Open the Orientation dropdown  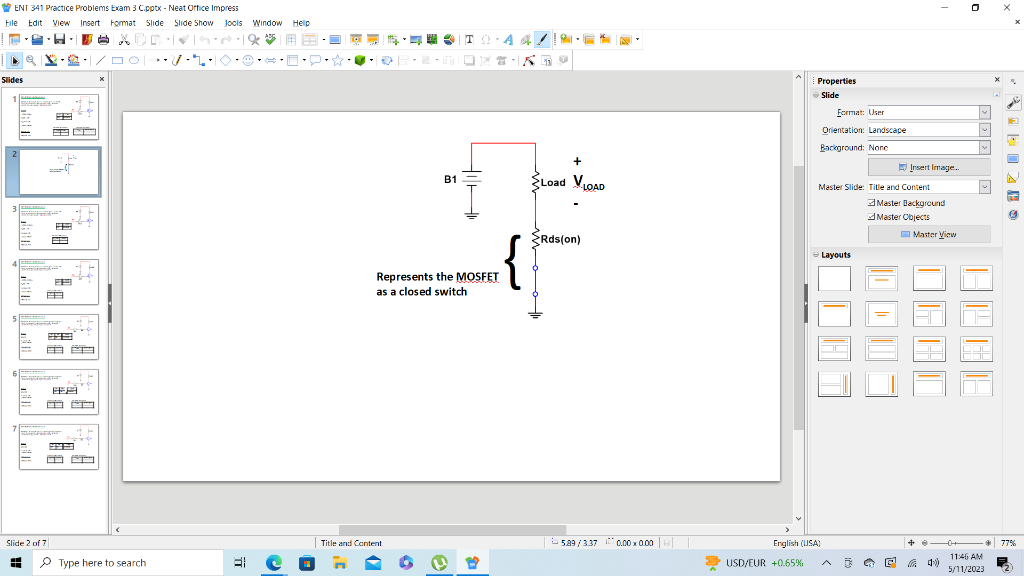tap(984, 129)
